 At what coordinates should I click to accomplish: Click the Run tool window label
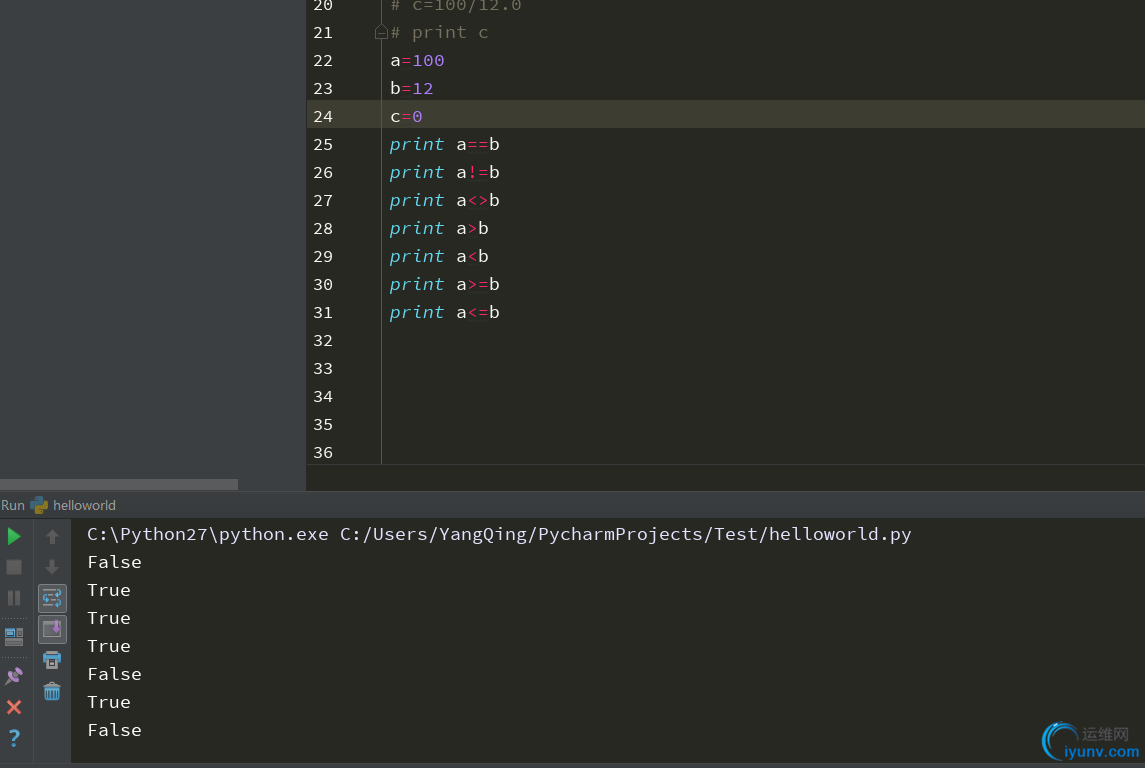click(12, 505)
